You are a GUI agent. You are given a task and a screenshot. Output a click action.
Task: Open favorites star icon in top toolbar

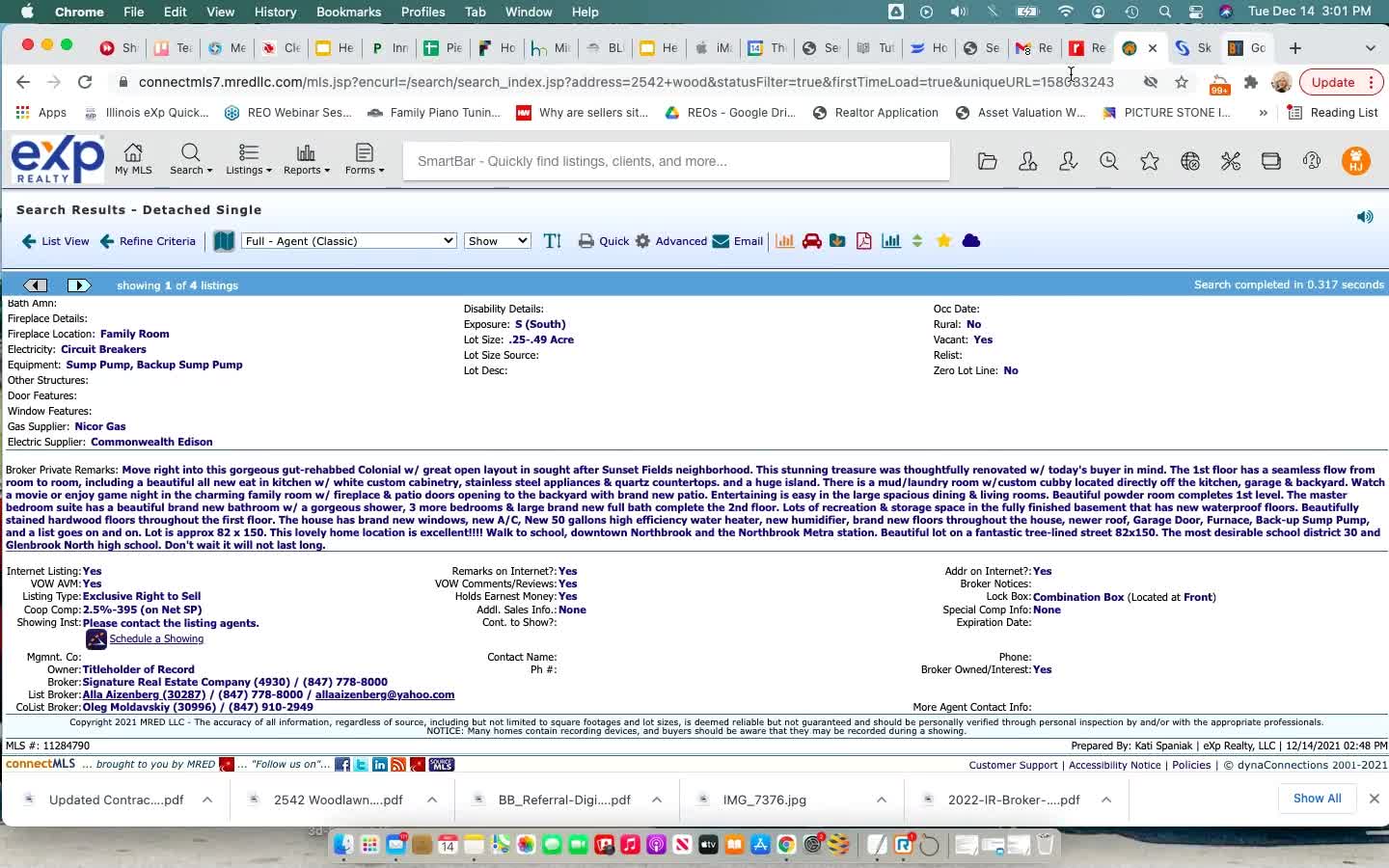tap(1150, 162)
